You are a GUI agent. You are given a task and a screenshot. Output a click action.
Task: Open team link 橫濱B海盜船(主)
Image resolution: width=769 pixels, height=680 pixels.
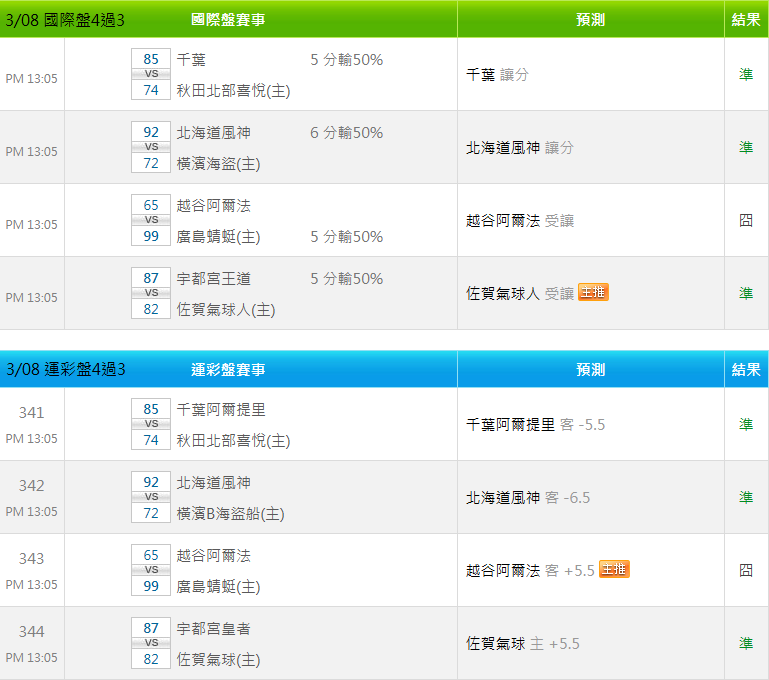coord(230,513)
